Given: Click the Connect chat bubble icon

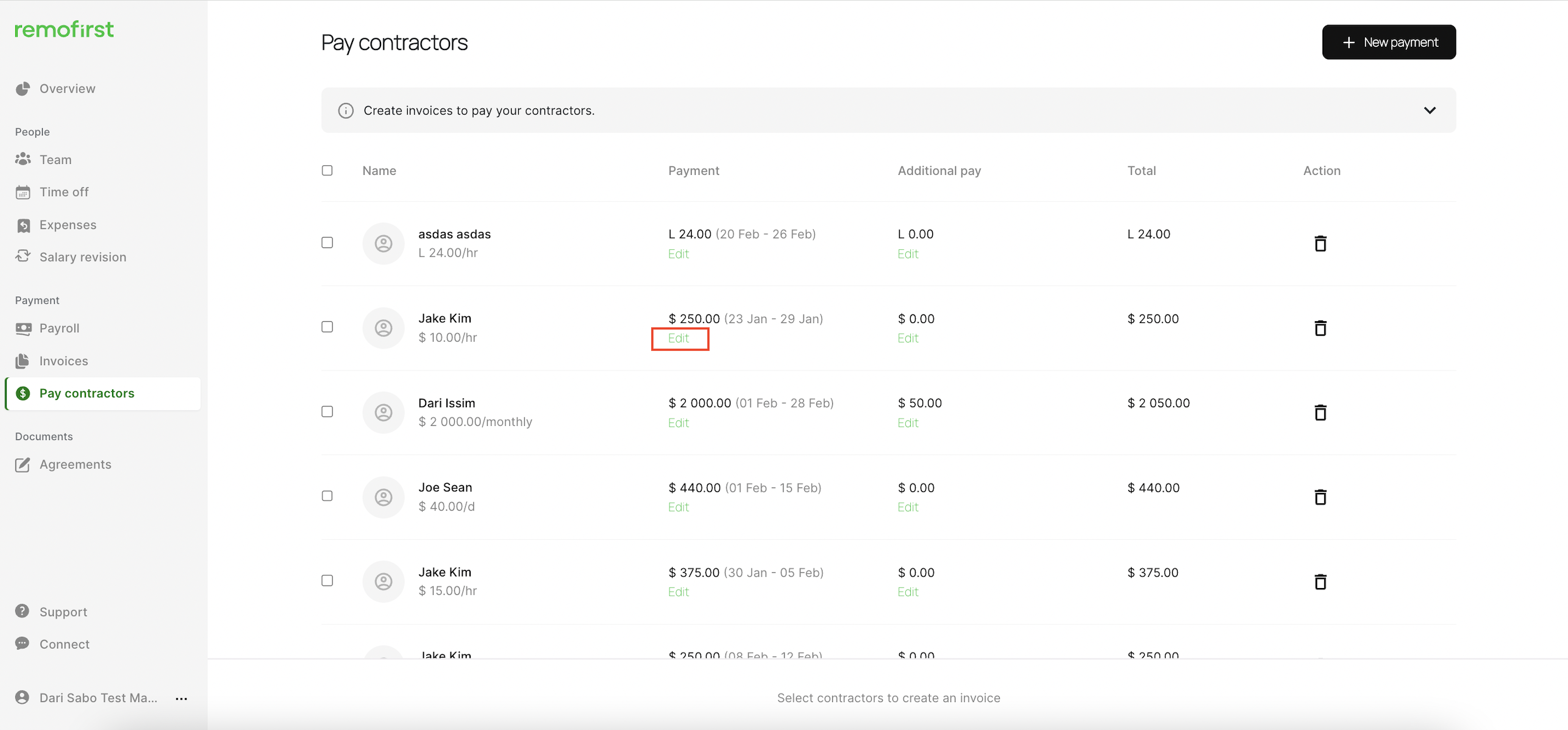Looking at the screenshot, I should (x=23, y=643).
